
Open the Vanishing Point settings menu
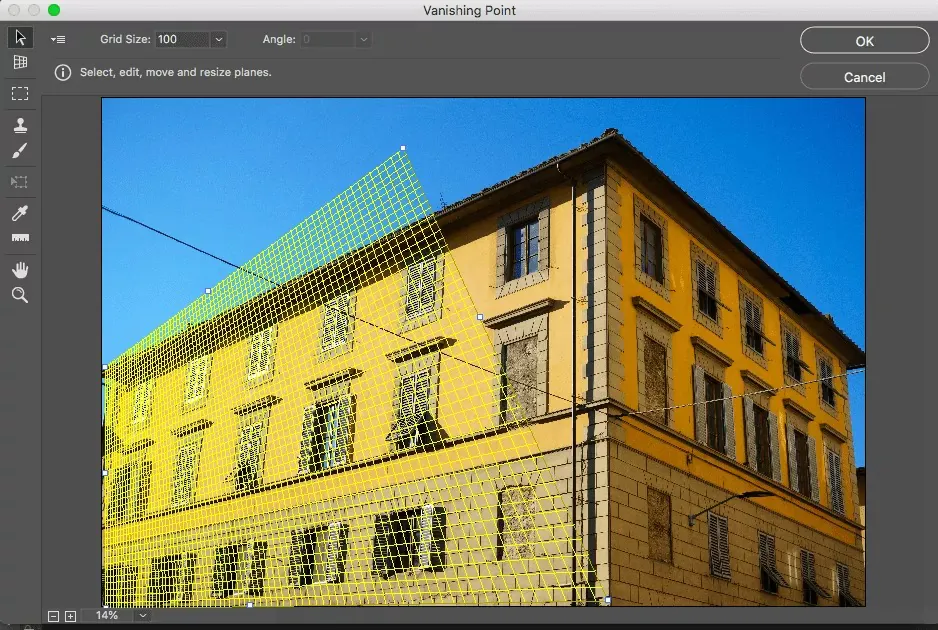tap(58, 39)
